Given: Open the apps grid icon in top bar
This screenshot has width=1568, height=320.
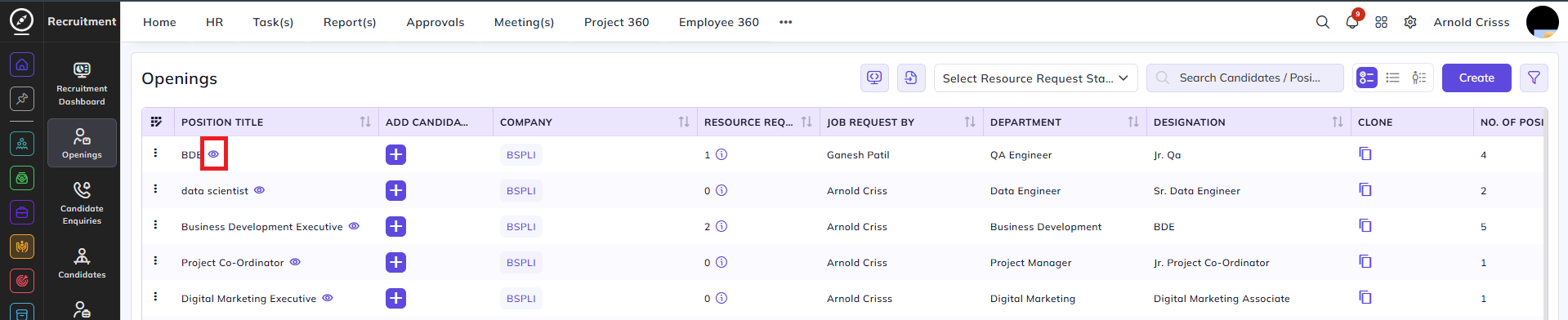Looking at the screenshot, I should pyautogui.click(x=1381, y=22).
